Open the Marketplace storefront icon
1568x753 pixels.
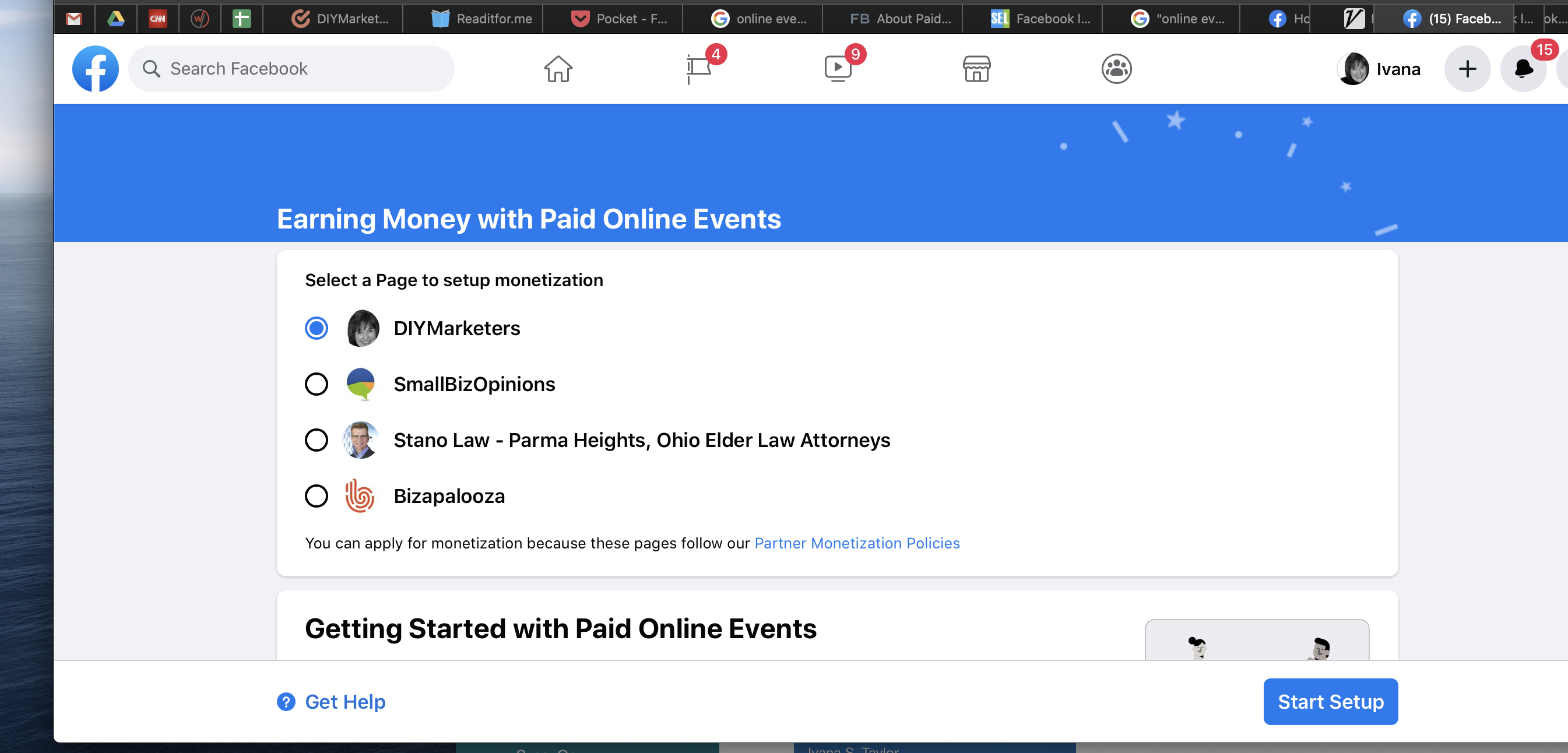(x=977, y=69)
